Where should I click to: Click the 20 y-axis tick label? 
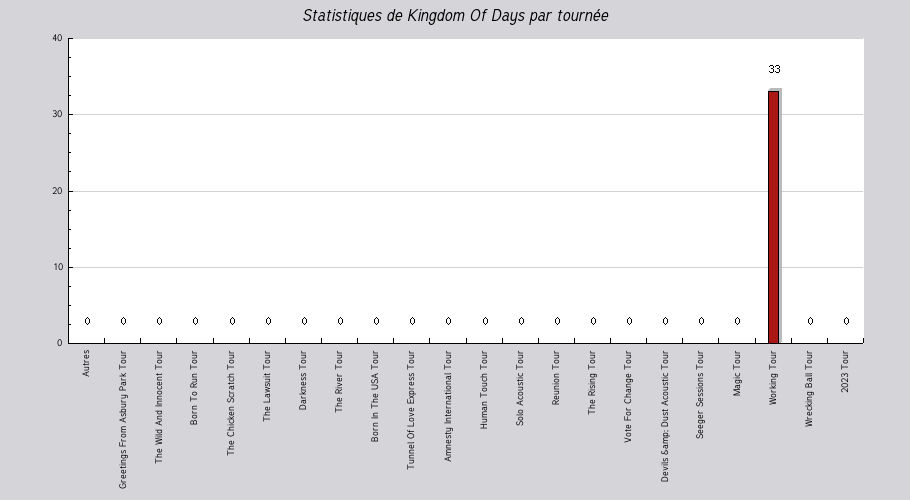[57, 191]
